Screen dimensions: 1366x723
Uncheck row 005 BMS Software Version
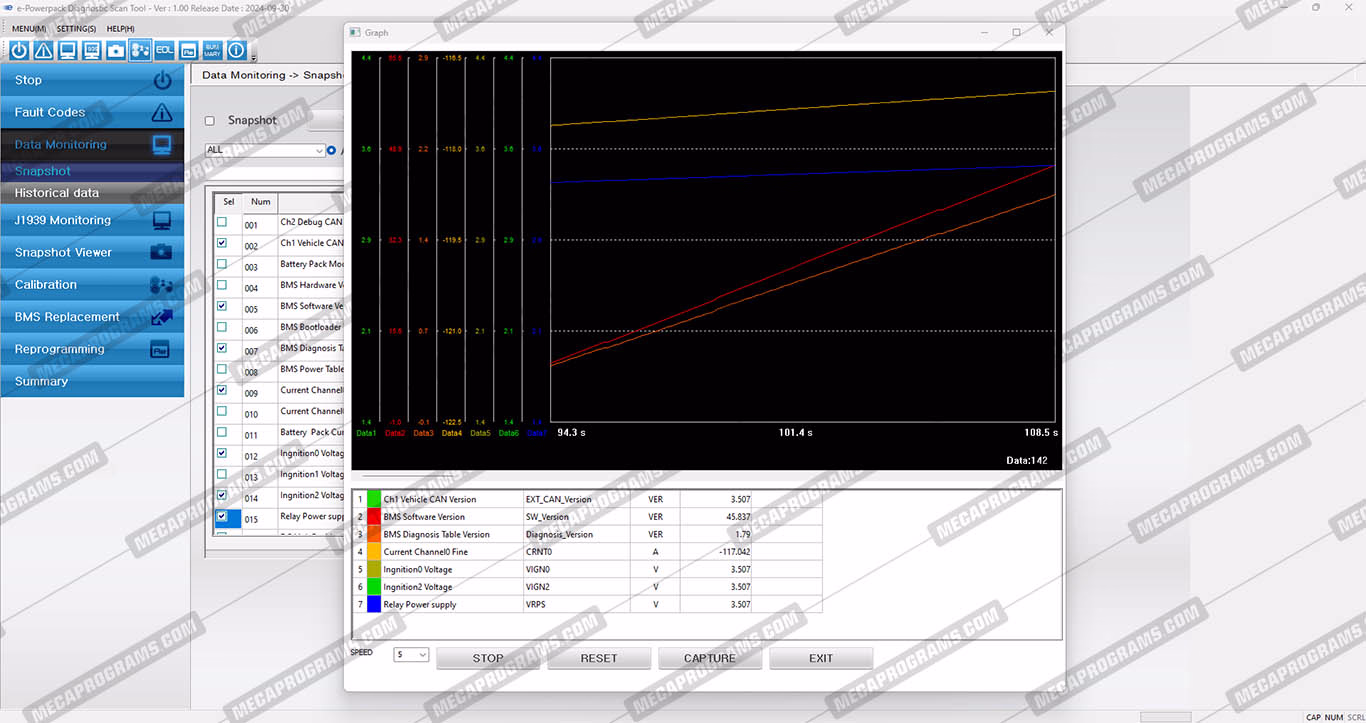coord(222,306)
